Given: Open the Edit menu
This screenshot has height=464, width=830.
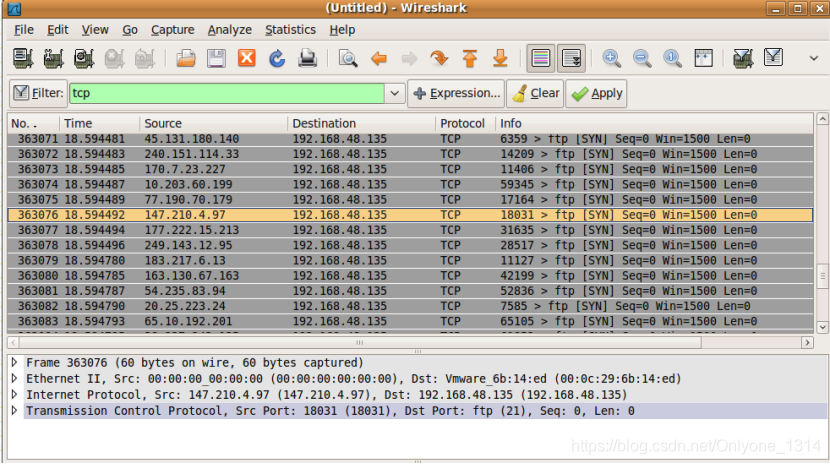Looking at the screenshot, I should 58,30.
